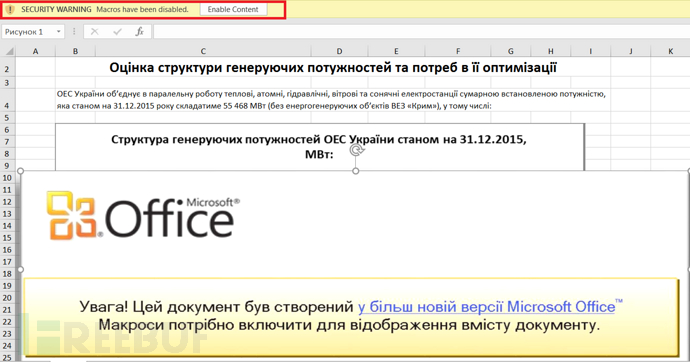This screenshot has height=362, width=690.
Task: Open the 'у більш новій версії Microsoft Office' link
Action: coord(486,307)
